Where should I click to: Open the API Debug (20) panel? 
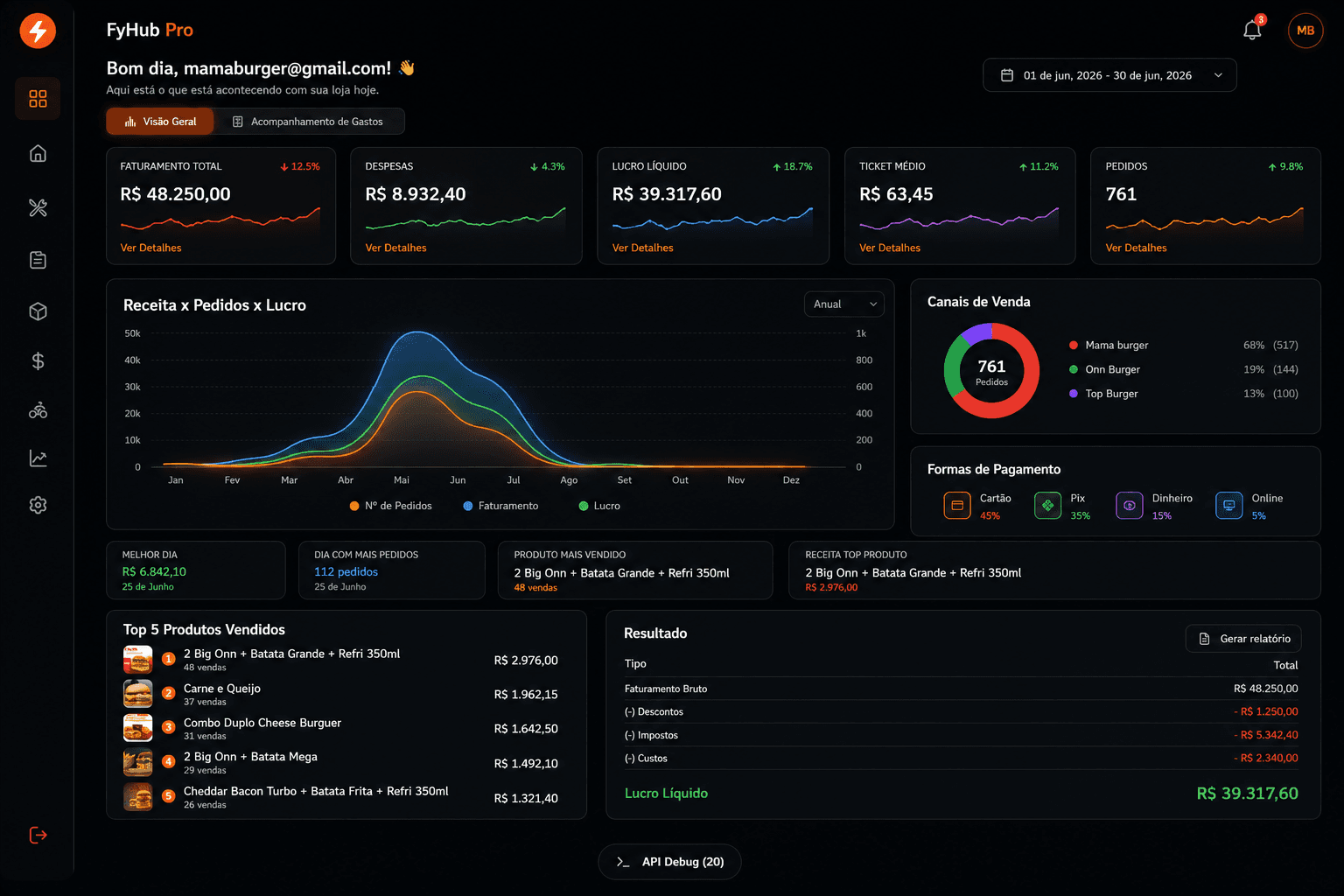click(x=669, y=862)
